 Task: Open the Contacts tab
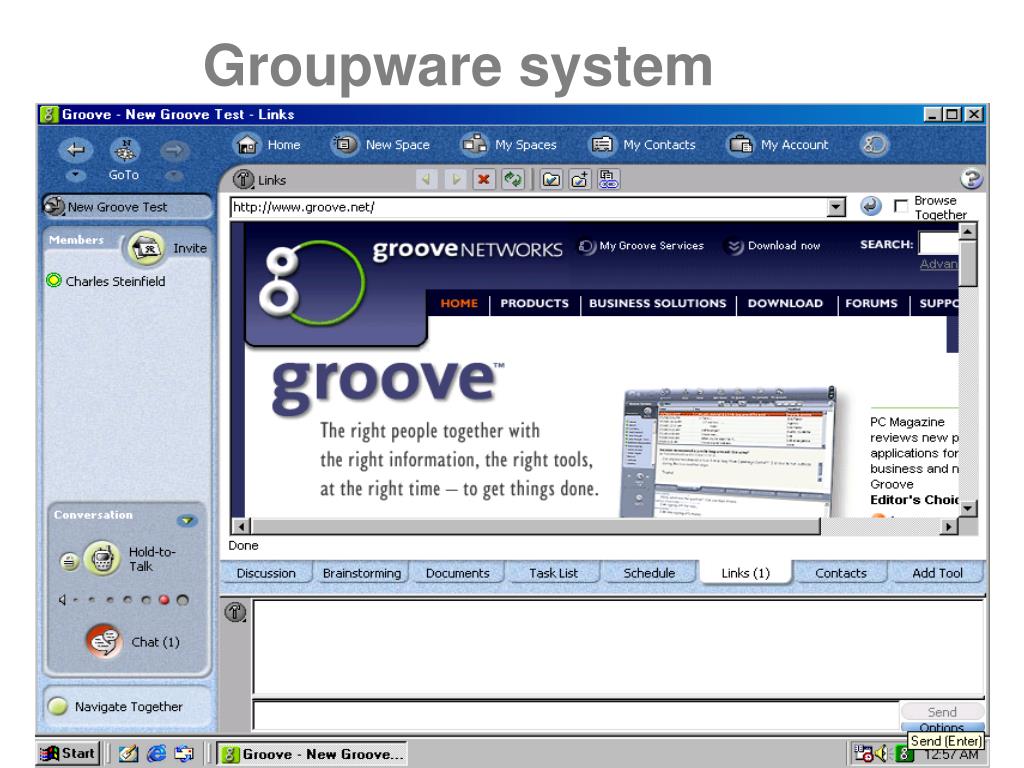pos(841,573)
